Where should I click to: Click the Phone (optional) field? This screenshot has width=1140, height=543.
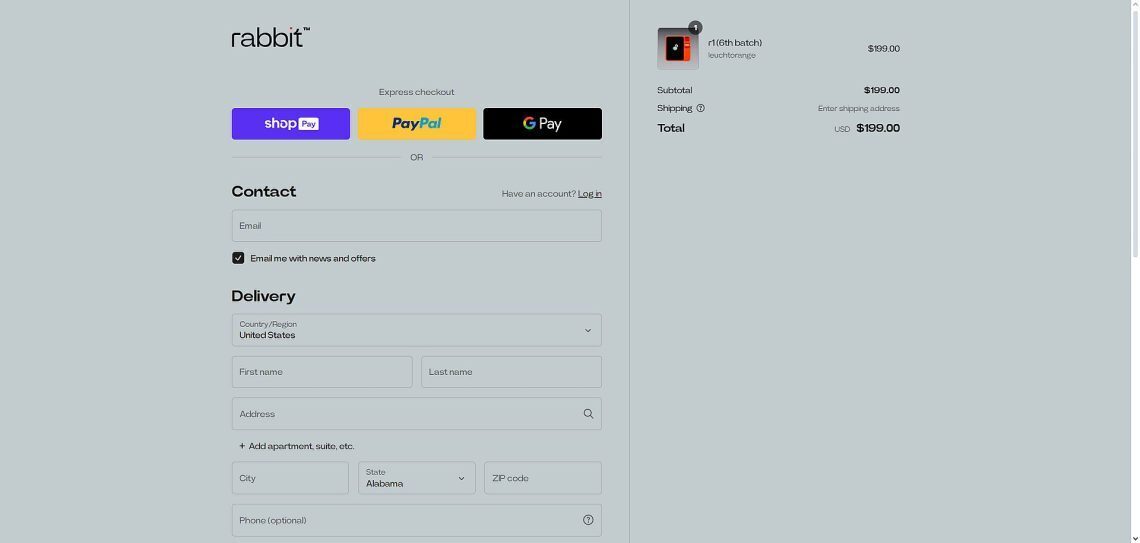pyautogui.click(x=417, y=520)
